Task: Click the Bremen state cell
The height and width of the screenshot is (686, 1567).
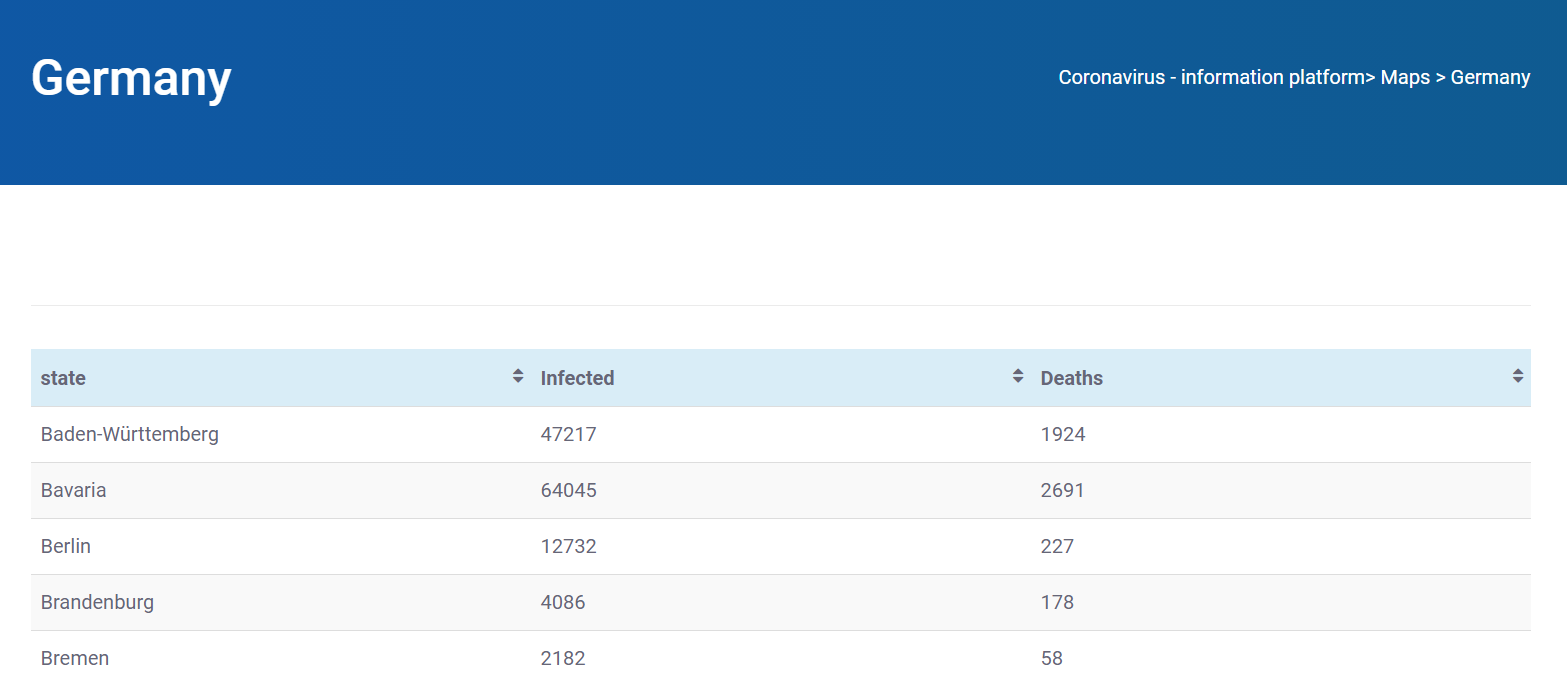Action: tap(75, 658)
